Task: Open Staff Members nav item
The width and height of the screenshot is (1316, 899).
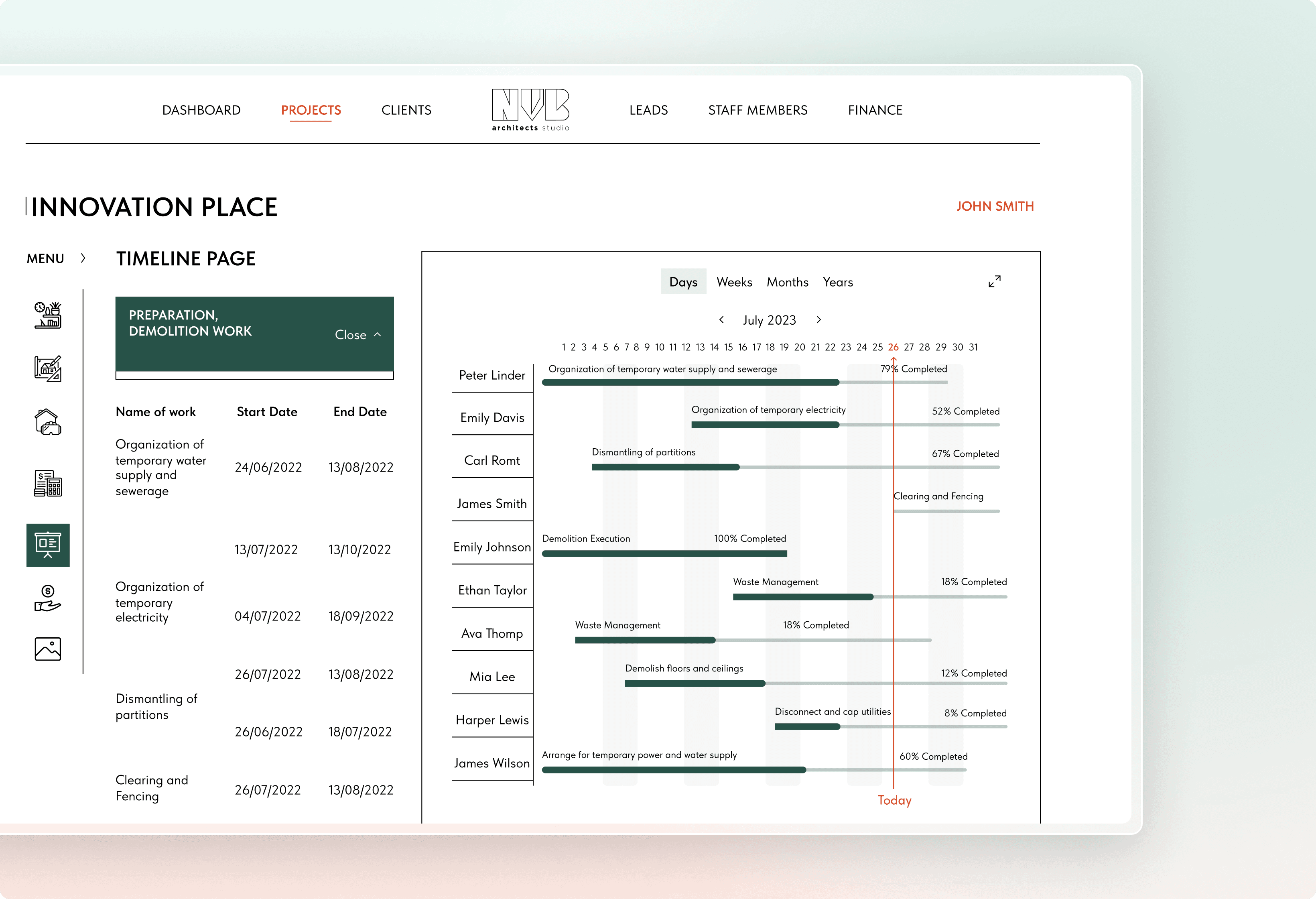Action: 758,110
